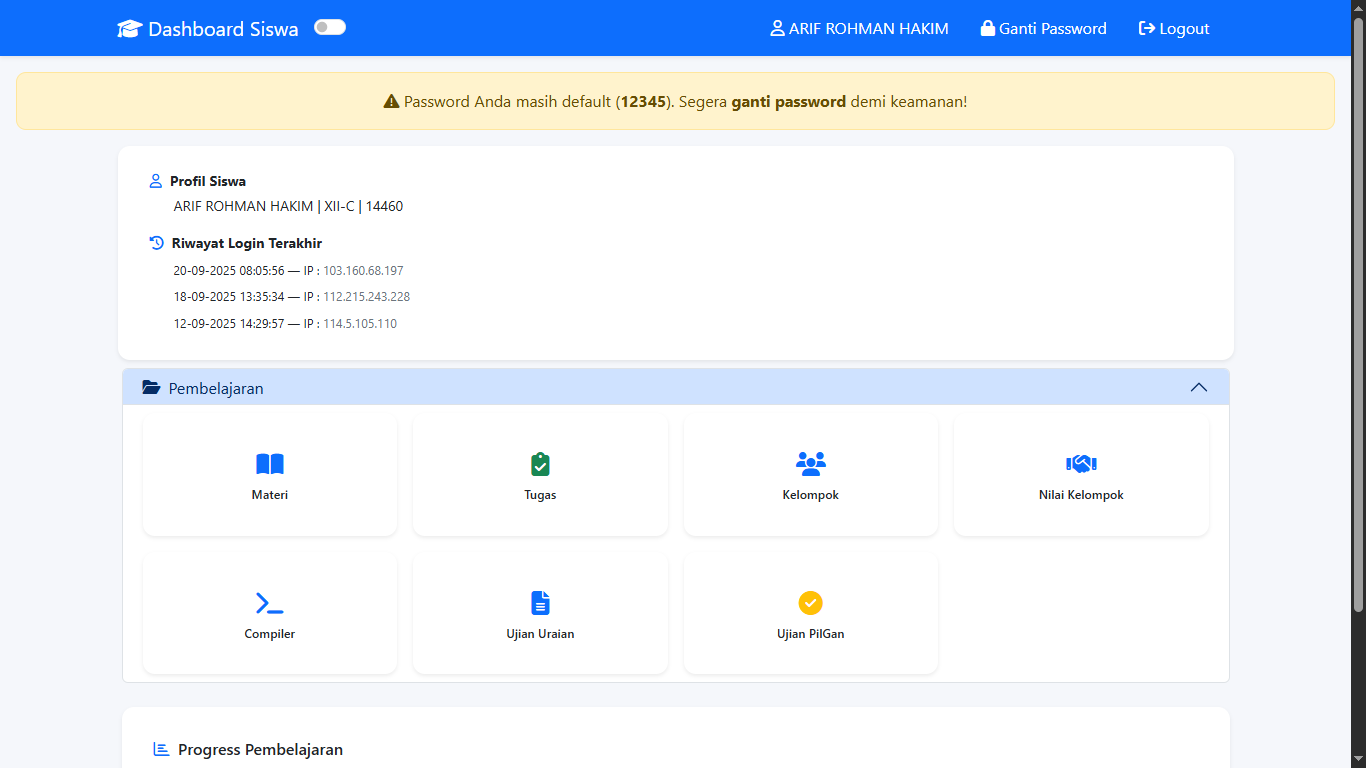Select the Tugas clipboard icon

pos(540,463)
